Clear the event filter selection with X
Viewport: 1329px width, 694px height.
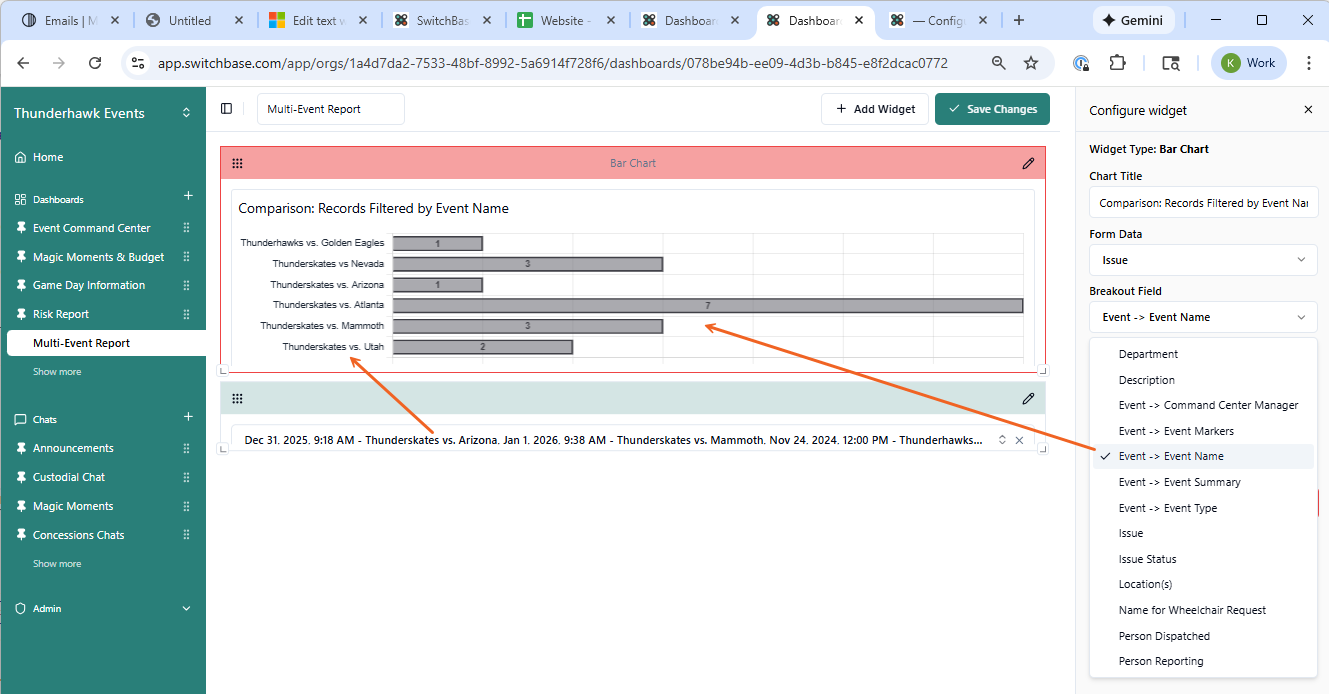[1019, 440]
